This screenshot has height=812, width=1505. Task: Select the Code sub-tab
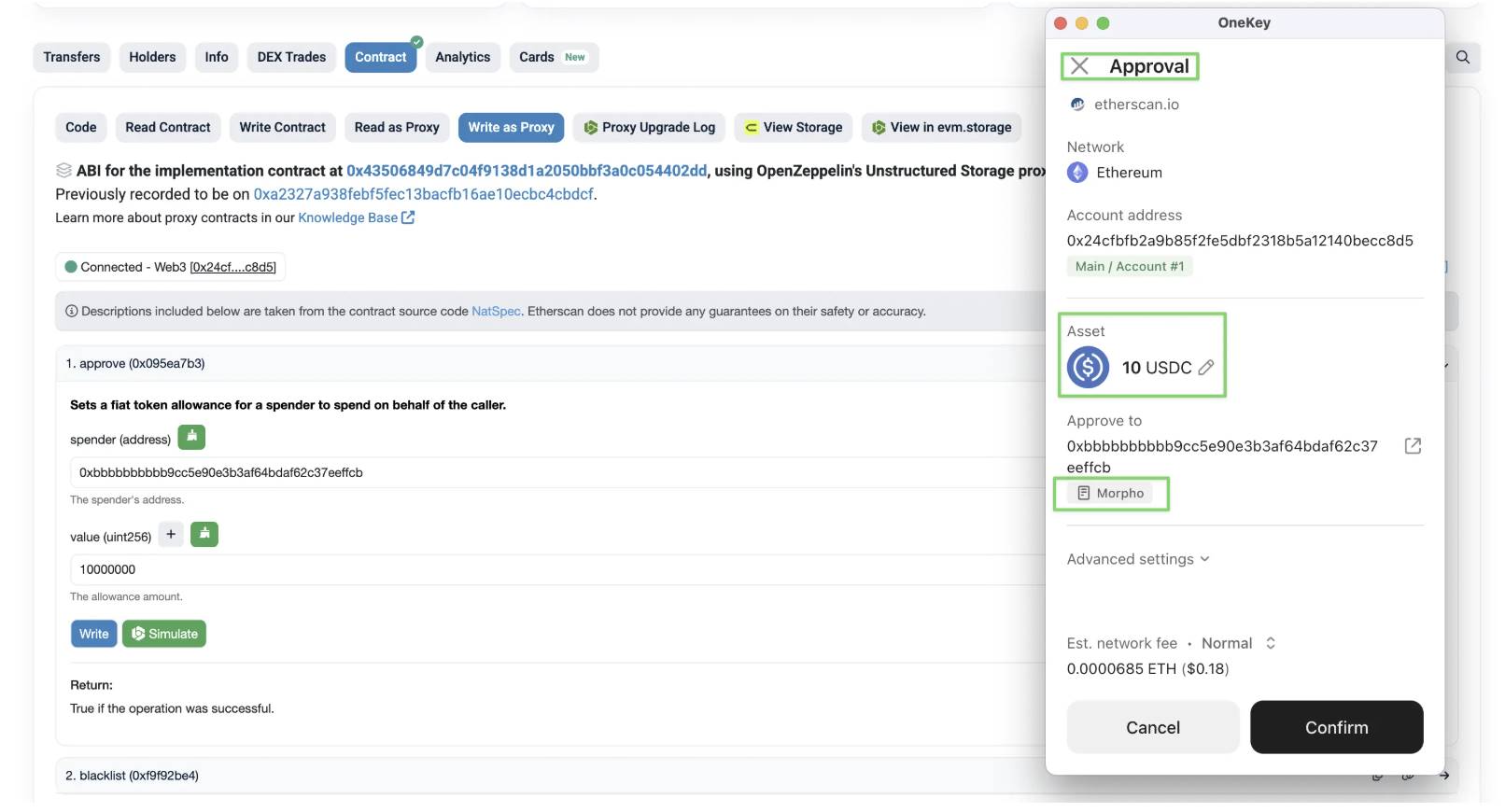(x=81, y=127)
